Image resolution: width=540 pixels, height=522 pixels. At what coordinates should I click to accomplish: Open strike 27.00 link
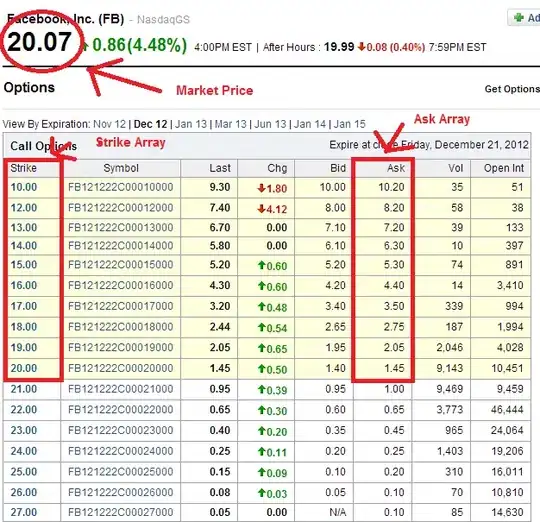pyautogui.click(x=23, y=512)
